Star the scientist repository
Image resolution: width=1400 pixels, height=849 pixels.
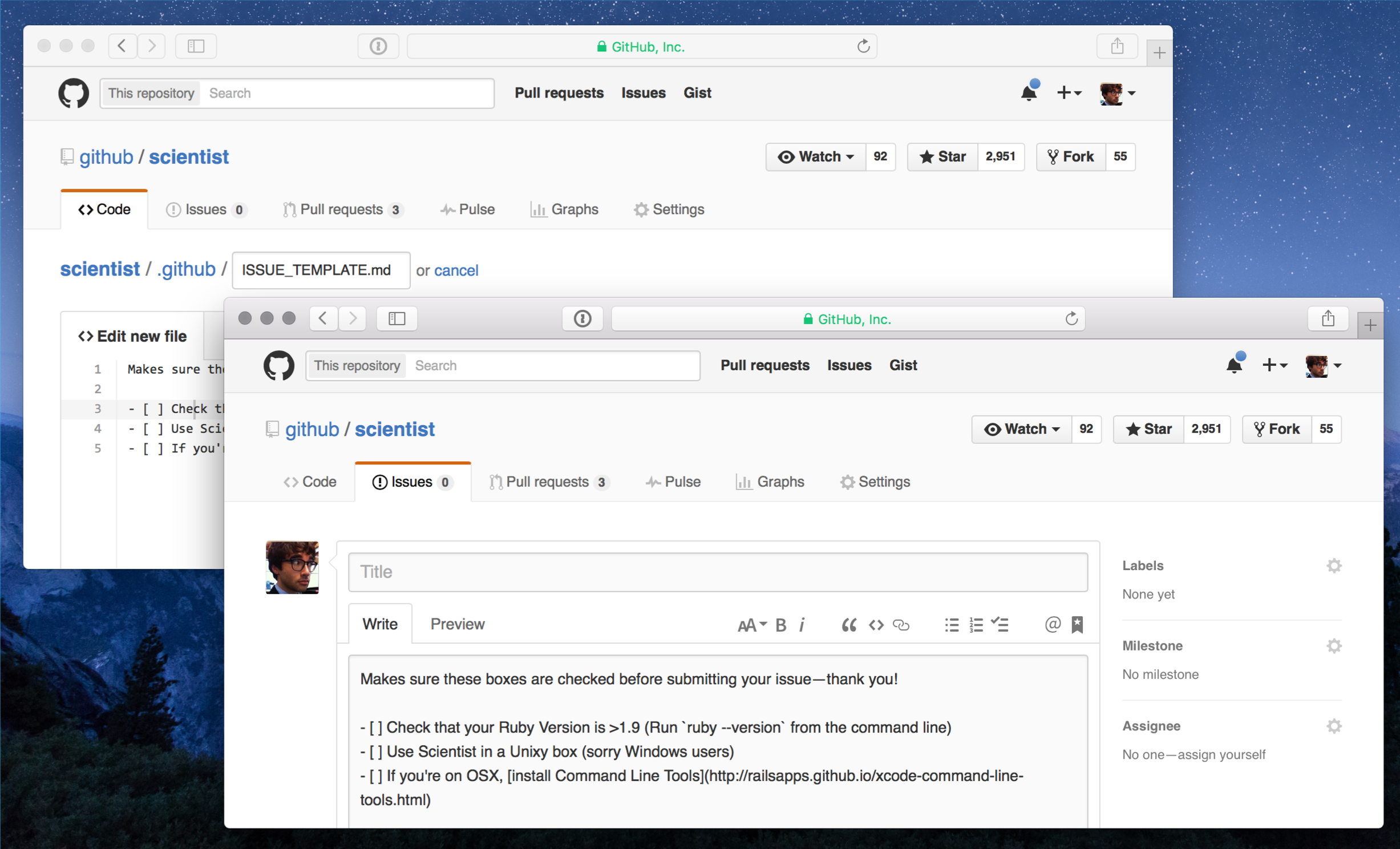(1148, 429)
